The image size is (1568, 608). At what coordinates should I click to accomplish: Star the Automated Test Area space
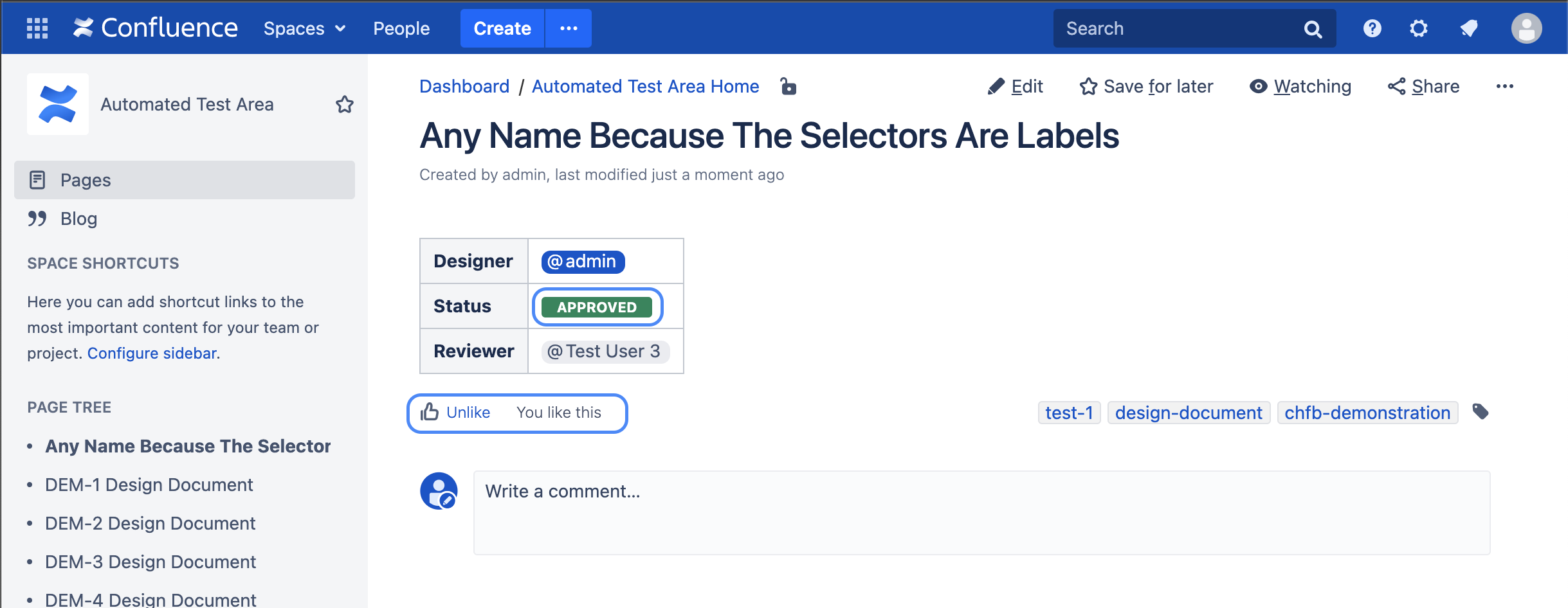tap(345, 104)
